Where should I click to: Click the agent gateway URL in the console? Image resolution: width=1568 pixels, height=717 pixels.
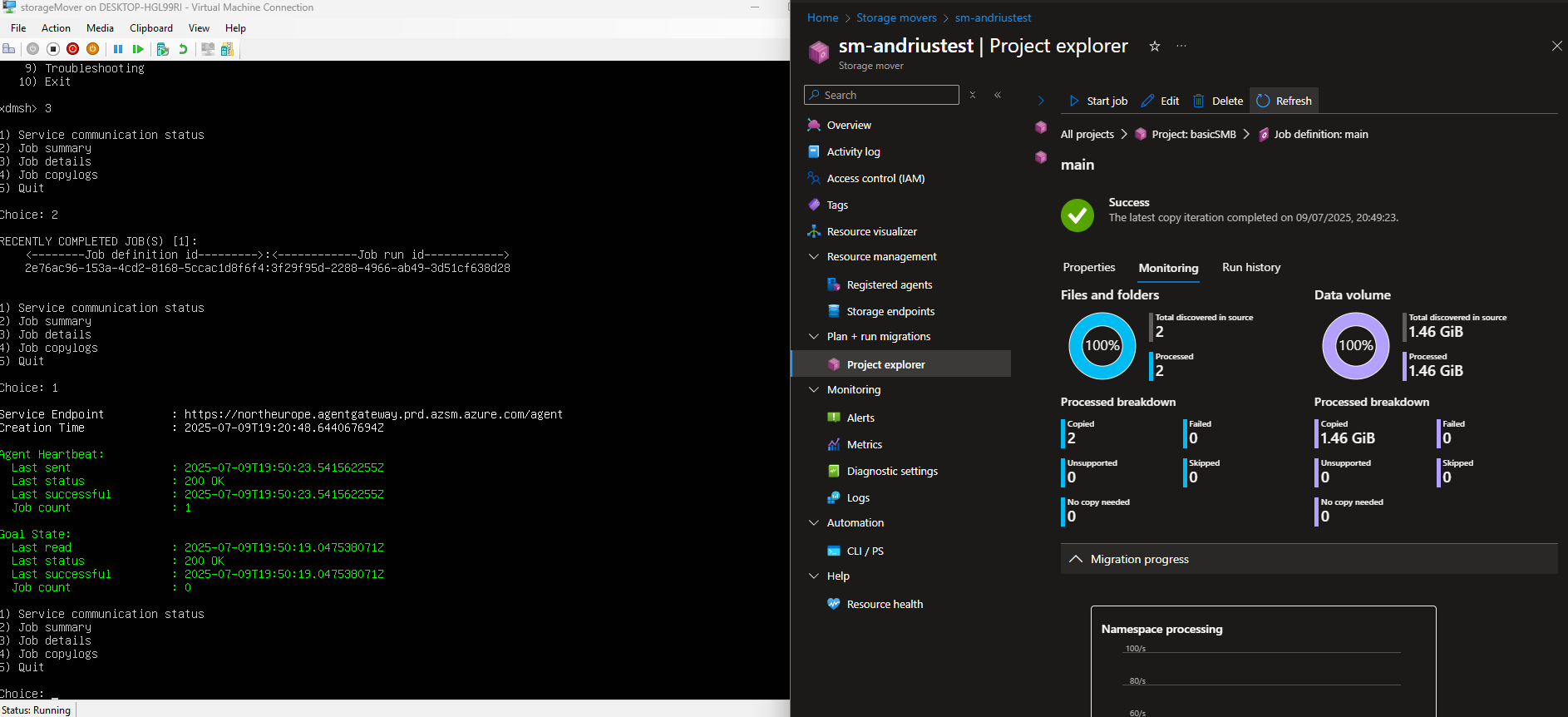click(x=373, y=414)
